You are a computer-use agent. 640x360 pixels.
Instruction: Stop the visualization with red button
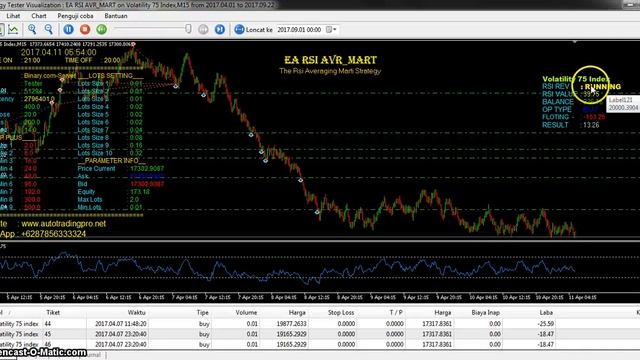(x=85, y=29)
